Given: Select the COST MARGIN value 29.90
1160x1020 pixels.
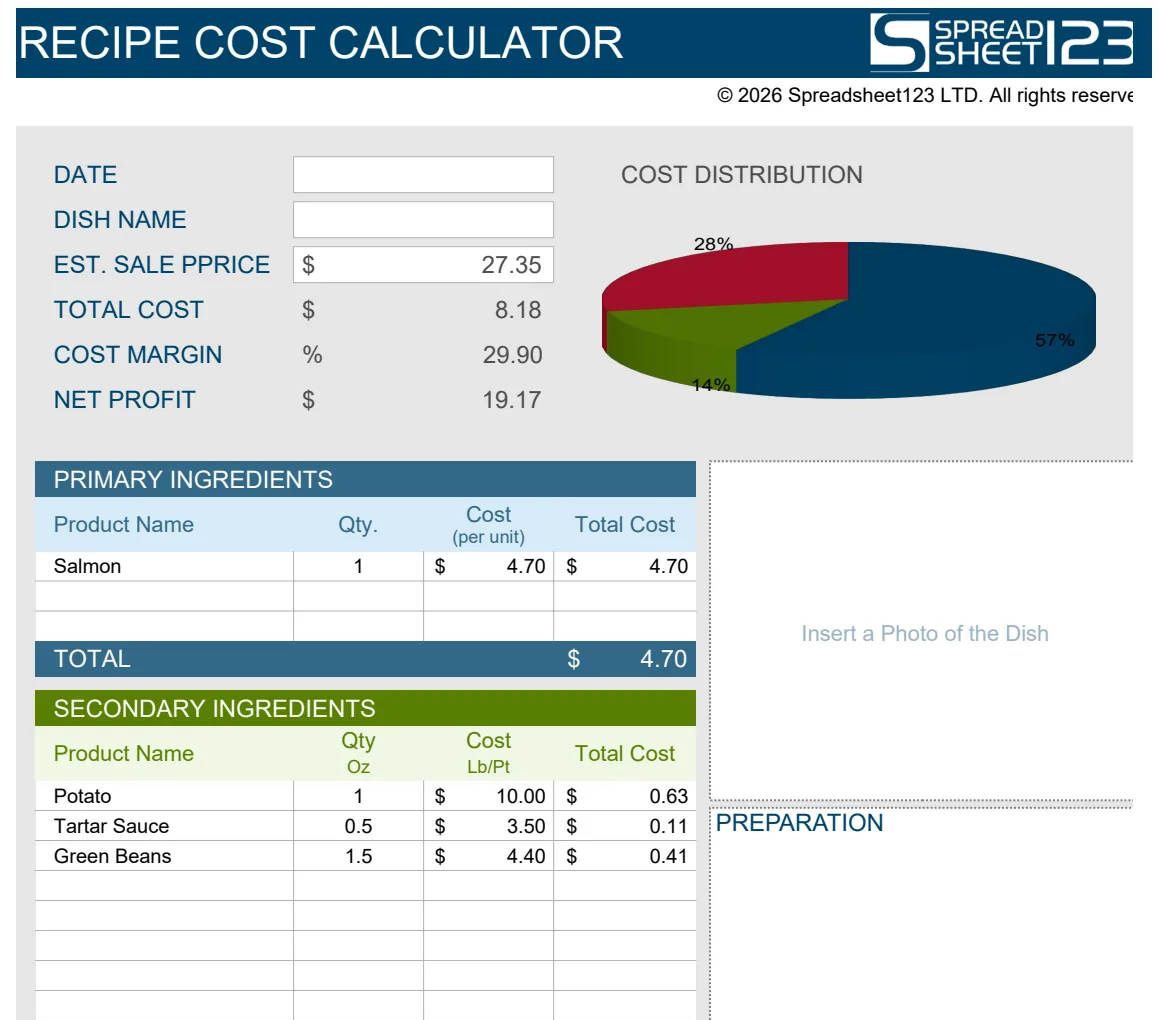Looking at the screenshot, I should pyautogui.click(x=512, y=355).
